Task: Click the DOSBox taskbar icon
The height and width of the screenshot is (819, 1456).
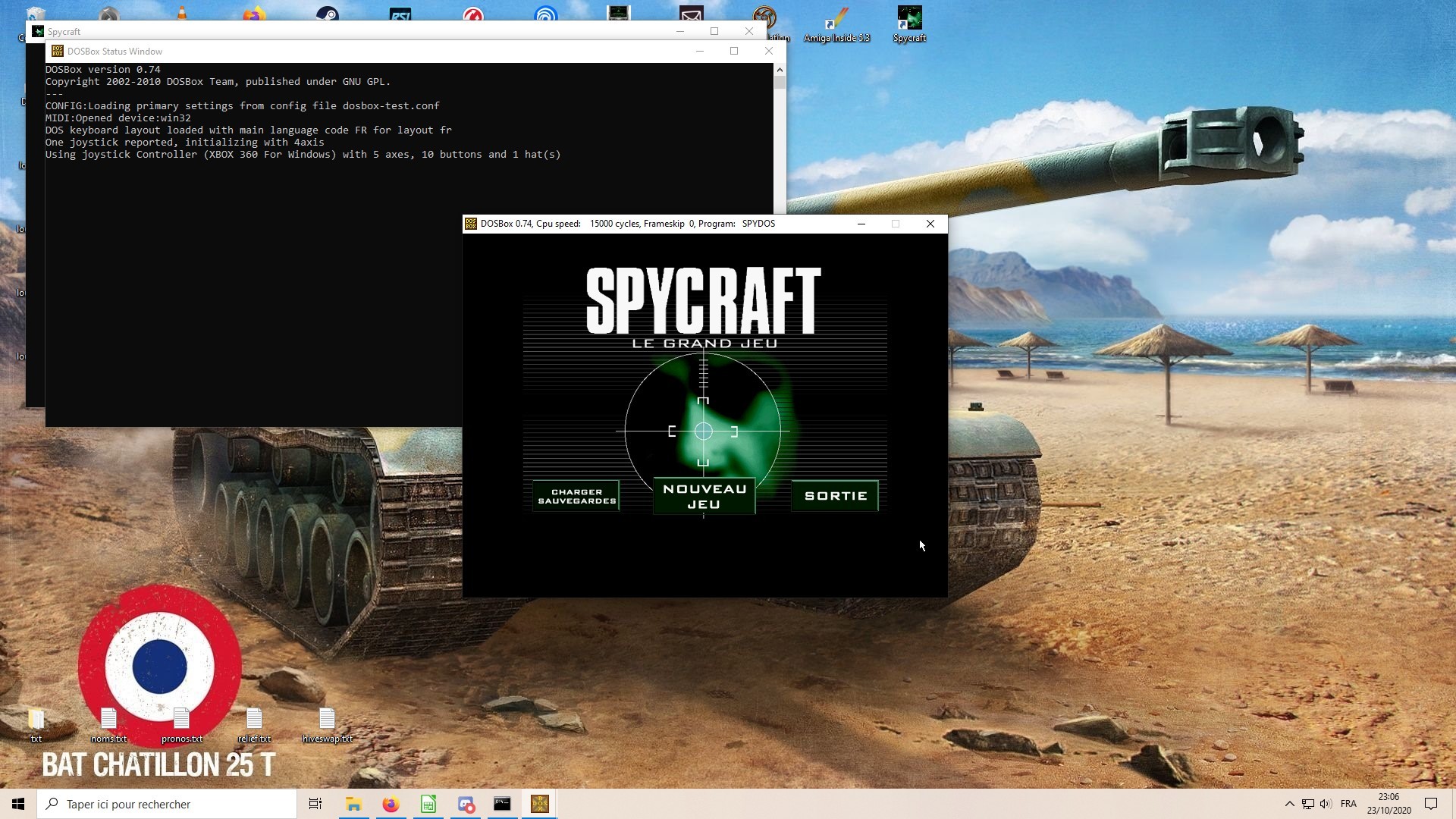Action: coord(539,804)
